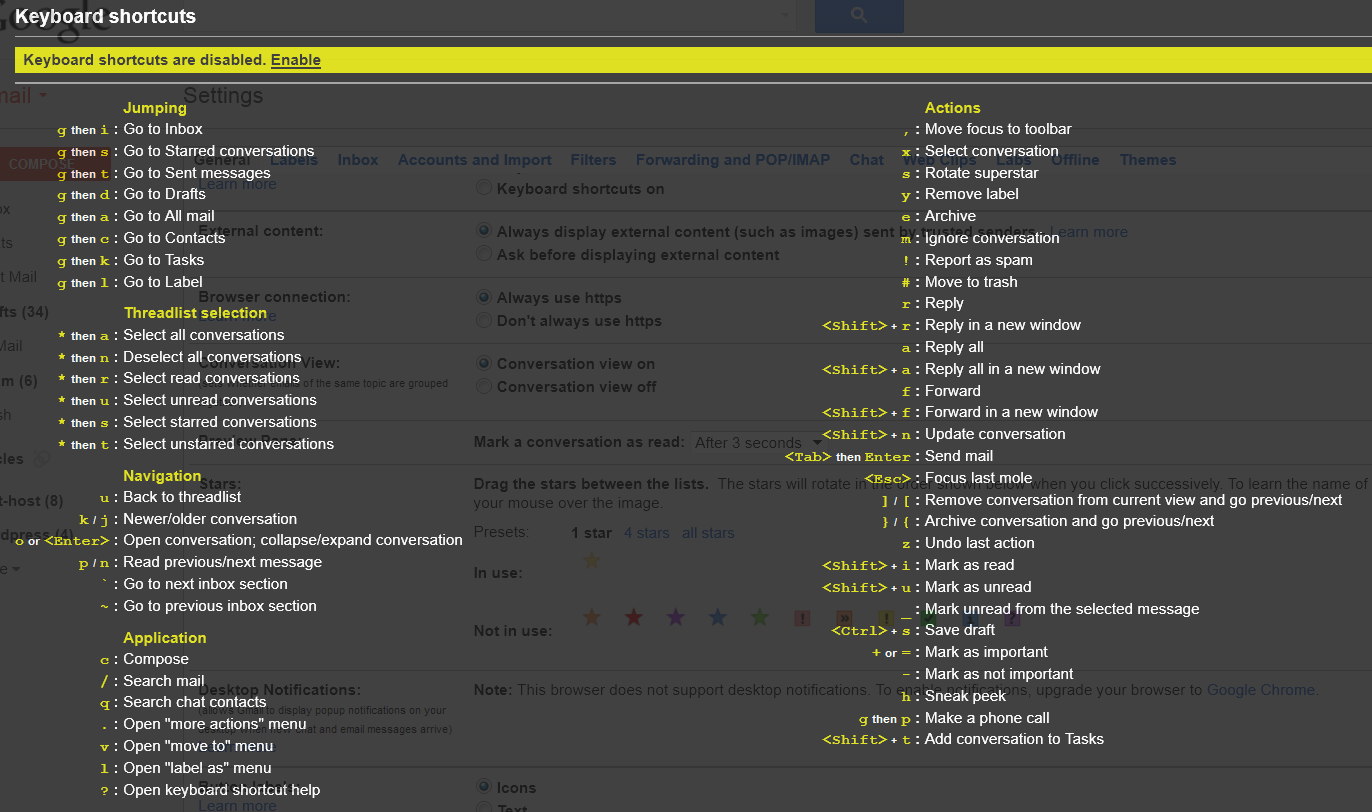Select Conversation view on radio button
Image resolution: width=1372 pixels, height=812 pixels.
[x=484, y=363]
